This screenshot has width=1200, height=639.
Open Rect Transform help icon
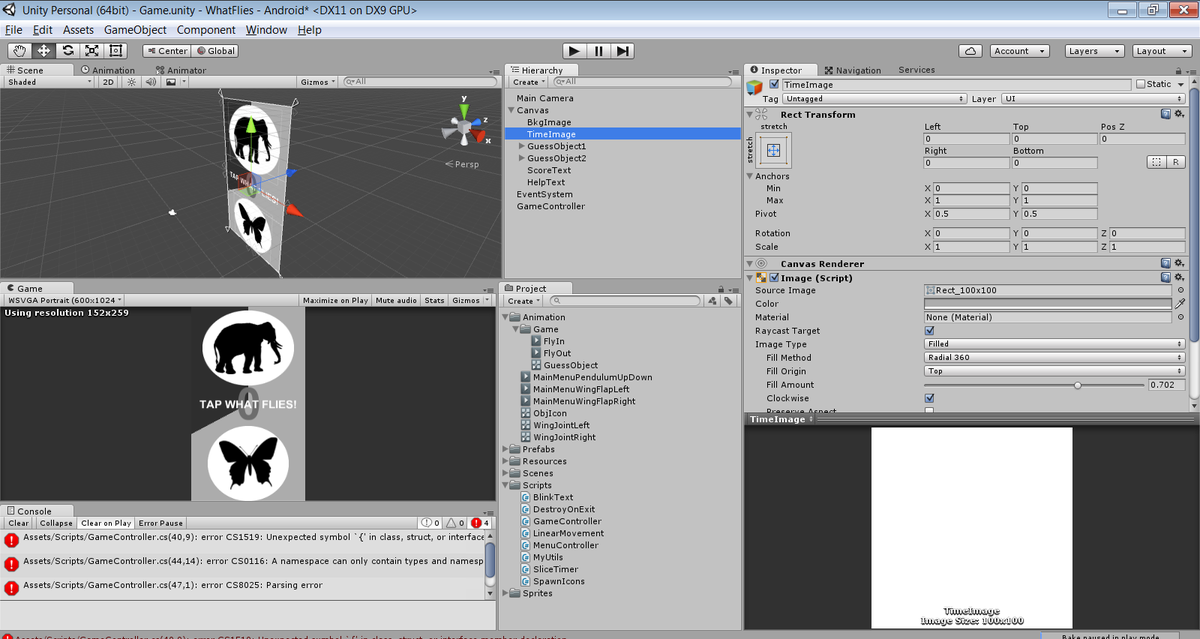pos(1165,114)
